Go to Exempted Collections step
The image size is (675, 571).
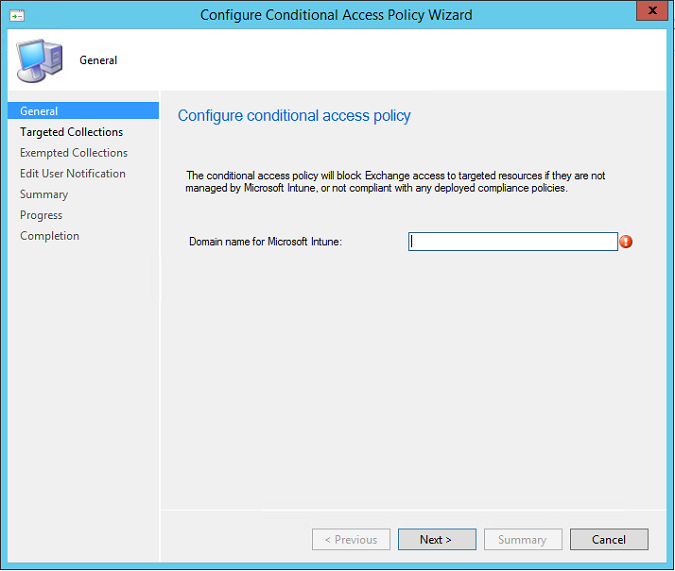pyautogui.click(x=74, y=152)
